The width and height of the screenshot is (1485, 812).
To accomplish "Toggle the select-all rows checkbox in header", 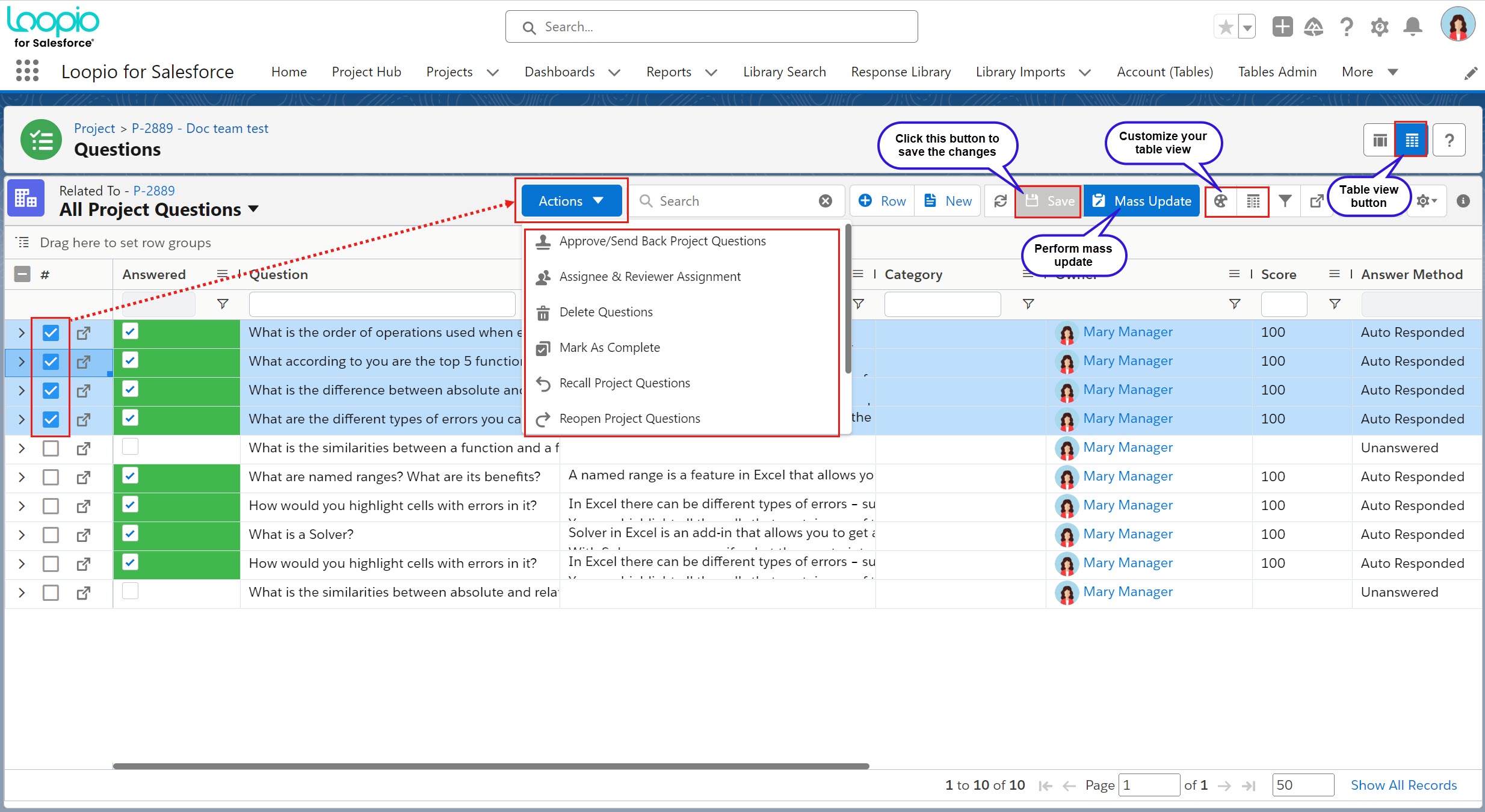I will (22, 274).
